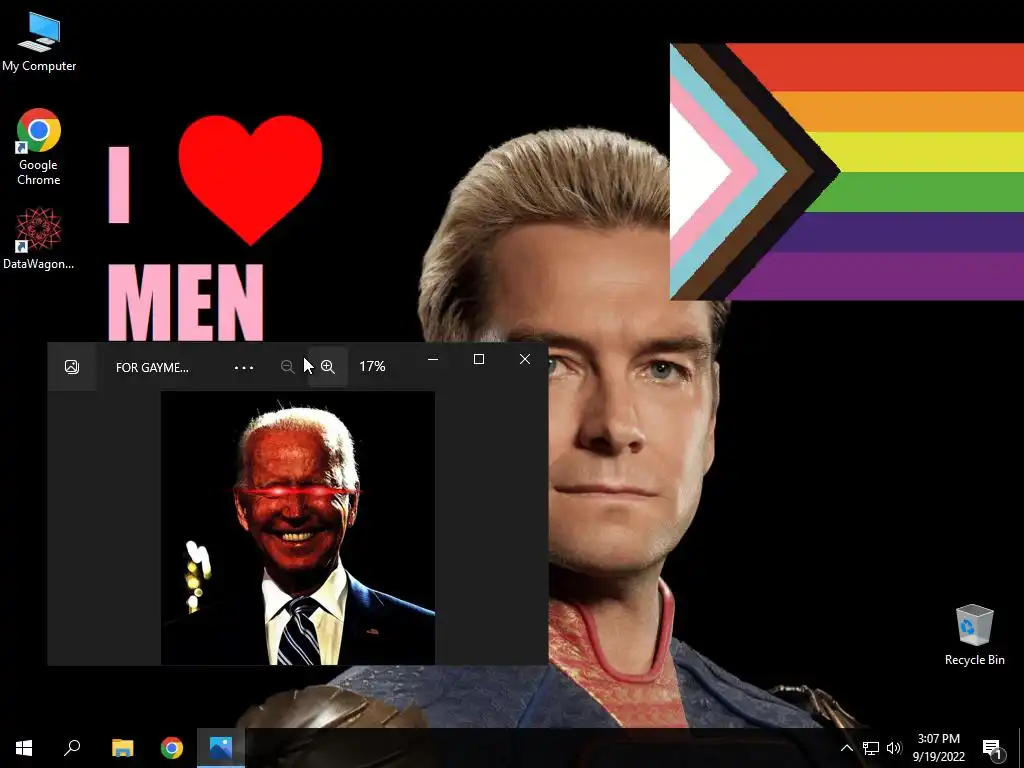Launch Chrome from the taskbar
1024x768 pixels.
click(x=172, y=748)
